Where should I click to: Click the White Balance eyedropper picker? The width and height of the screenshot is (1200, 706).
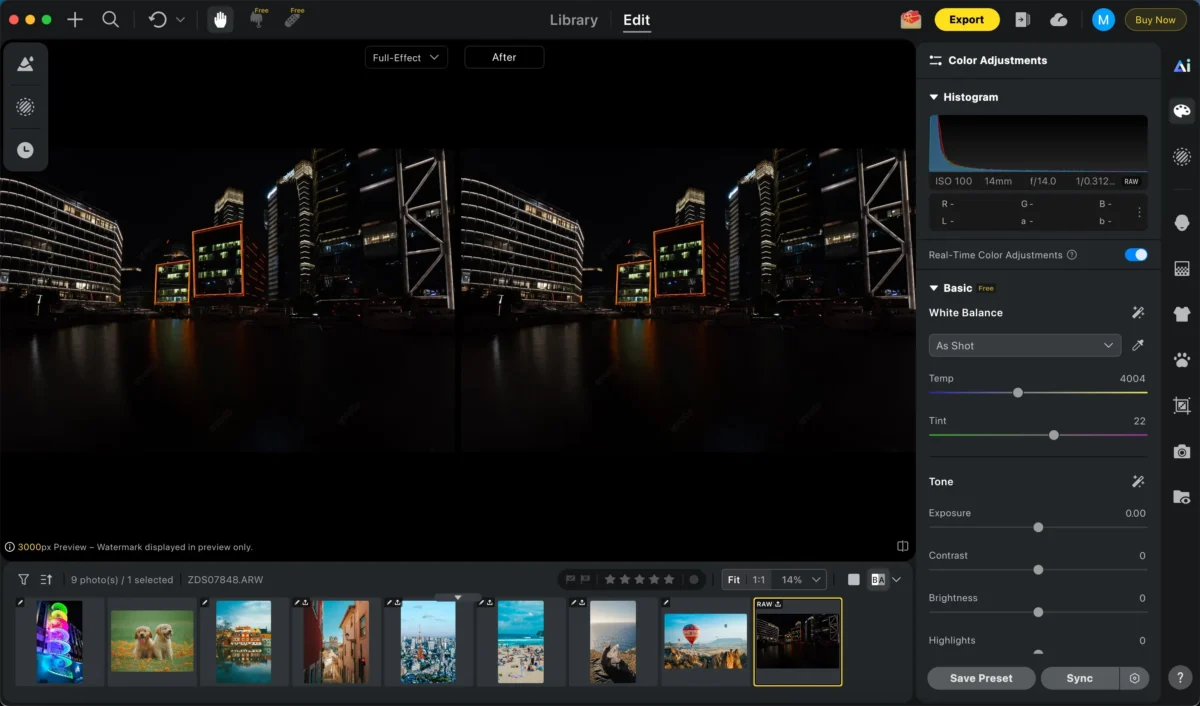pyautogui.click(x=1137, y=346)
